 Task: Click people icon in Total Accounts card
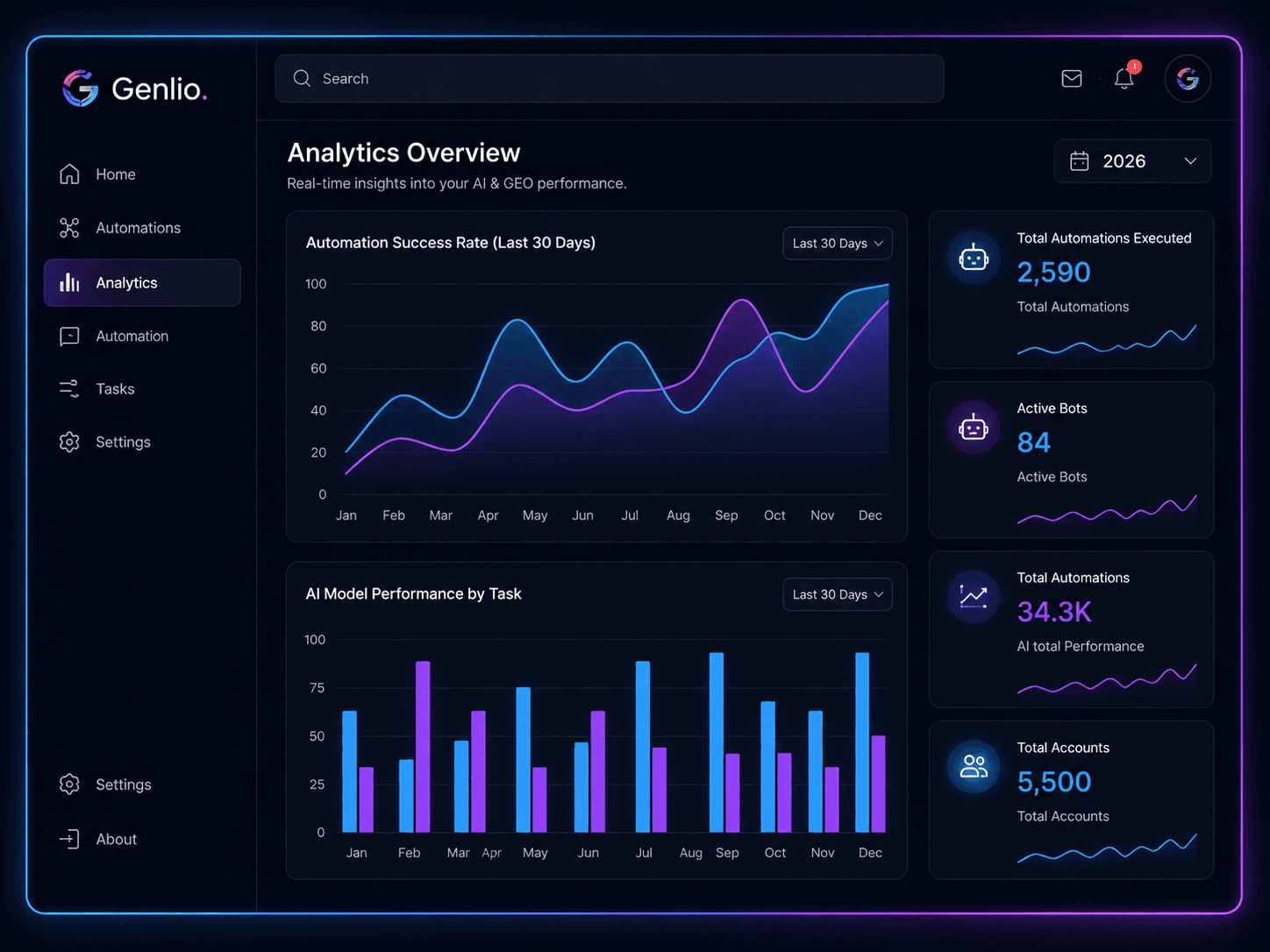(974, 767)
